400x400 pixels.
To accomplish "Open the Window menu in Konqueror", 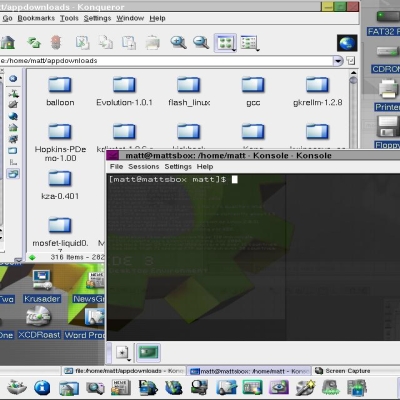I will pos(130,18).
